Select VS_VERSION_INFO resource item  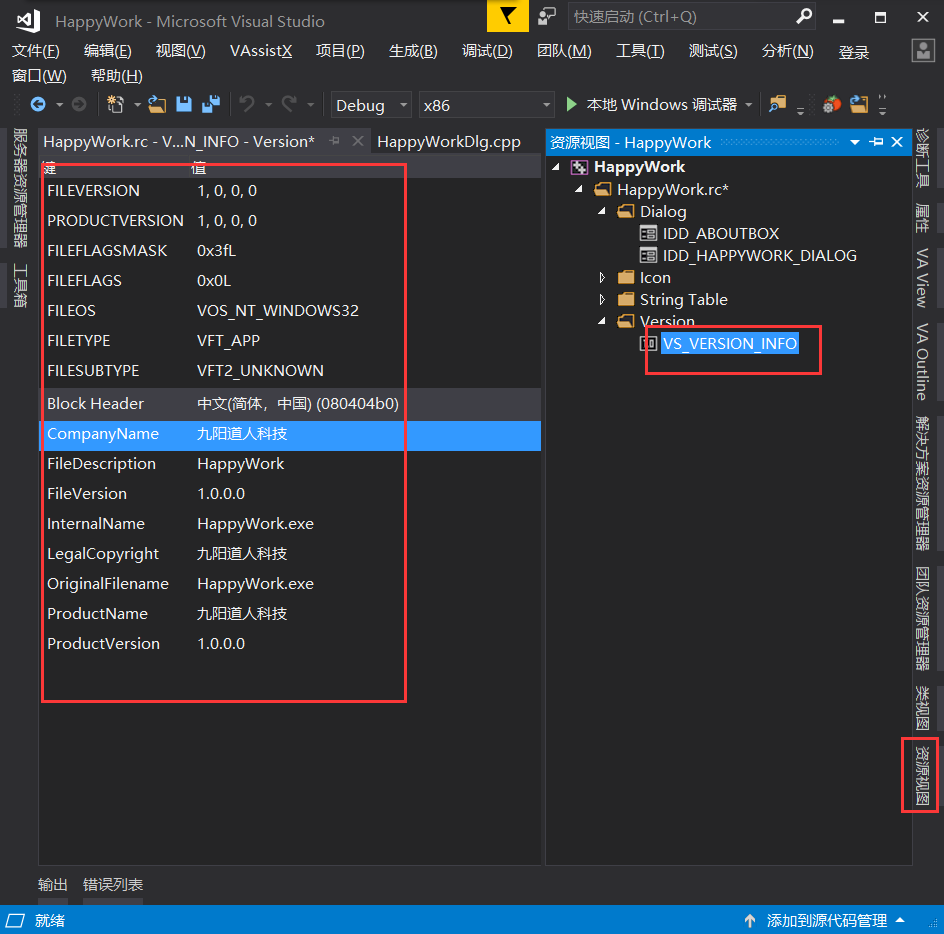click(x=730, y=343)
